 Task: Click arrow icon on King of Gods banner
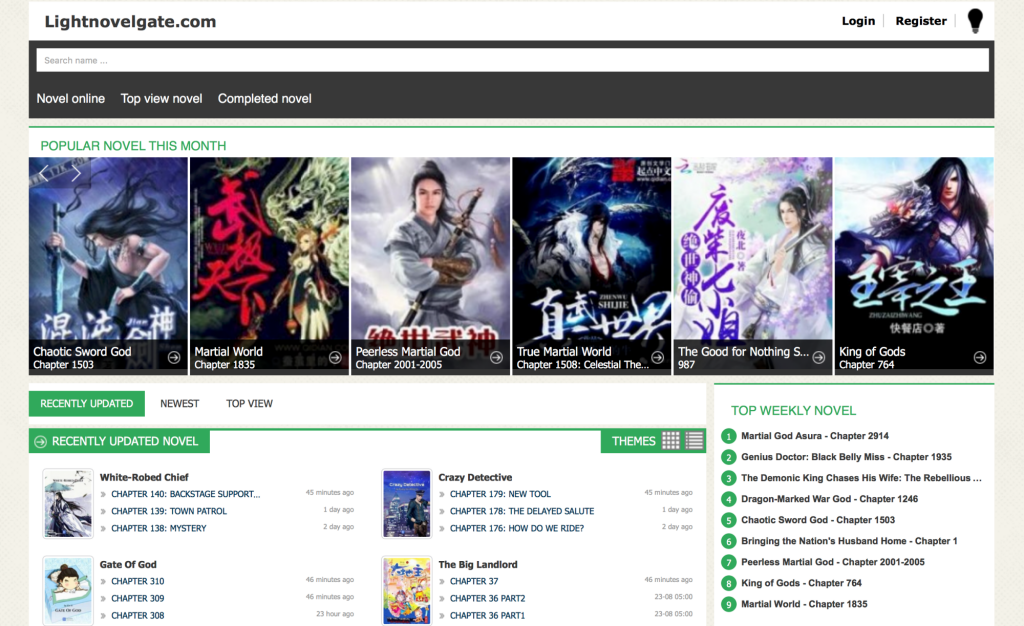(x=980, y=357)
